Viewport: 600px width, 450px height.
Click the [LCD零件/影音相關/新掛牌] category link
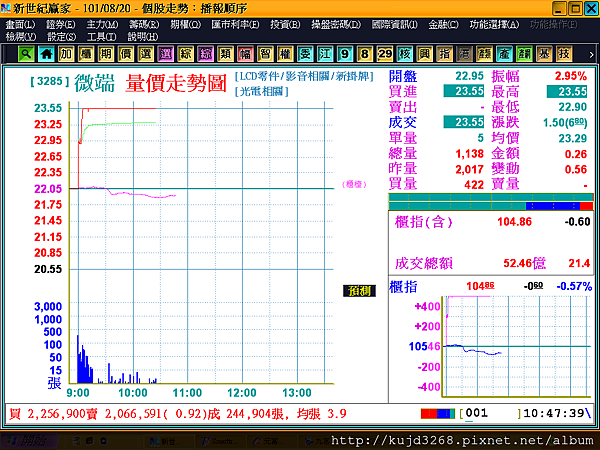[x=304, y=77]
